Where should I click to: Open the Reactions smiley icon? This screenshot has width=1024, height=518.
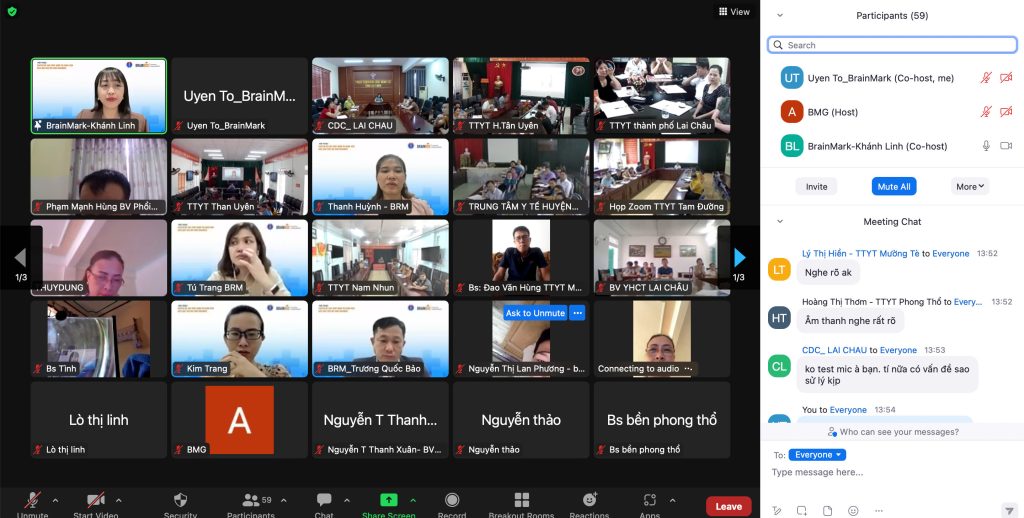click(589, 500)
